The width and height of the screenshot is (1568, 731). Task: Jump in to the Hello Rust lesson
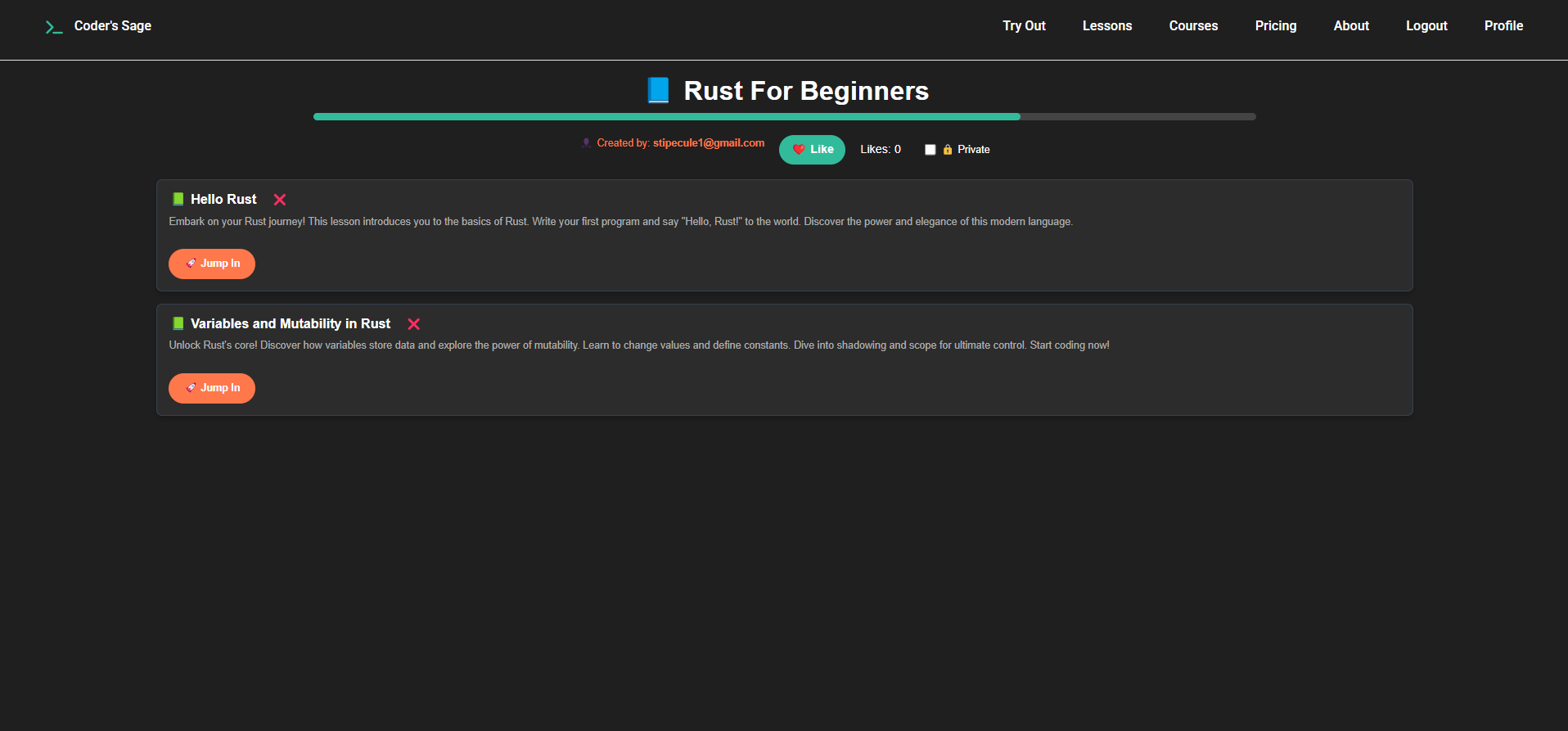point(212,264)
